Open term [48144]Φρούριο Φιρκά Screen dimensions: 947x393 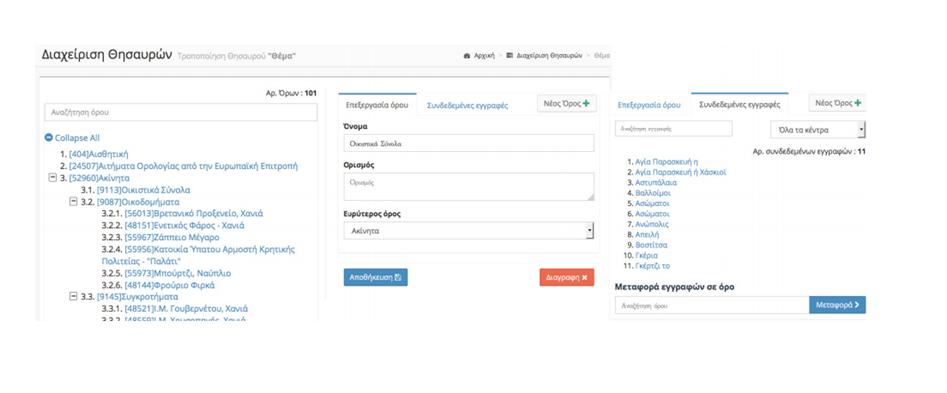[x=170, y=285]
